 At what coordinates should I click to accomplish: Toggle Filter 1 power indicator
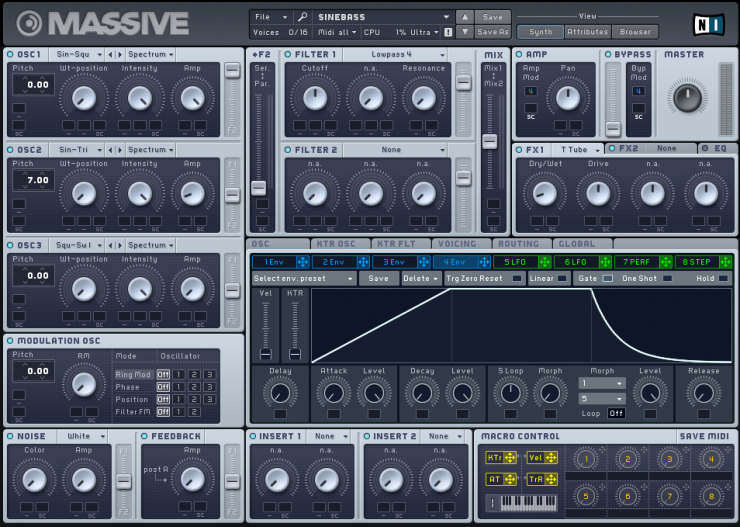[288, 55]
